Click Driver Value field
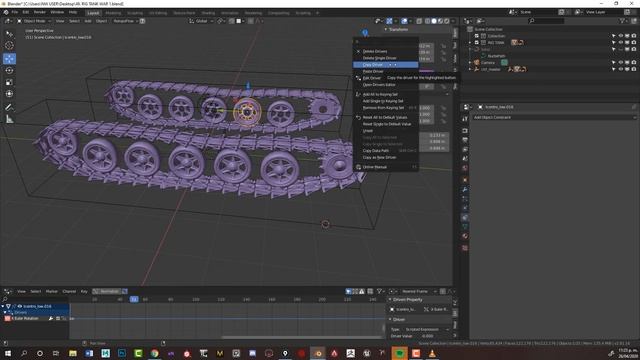 [428, 336]
